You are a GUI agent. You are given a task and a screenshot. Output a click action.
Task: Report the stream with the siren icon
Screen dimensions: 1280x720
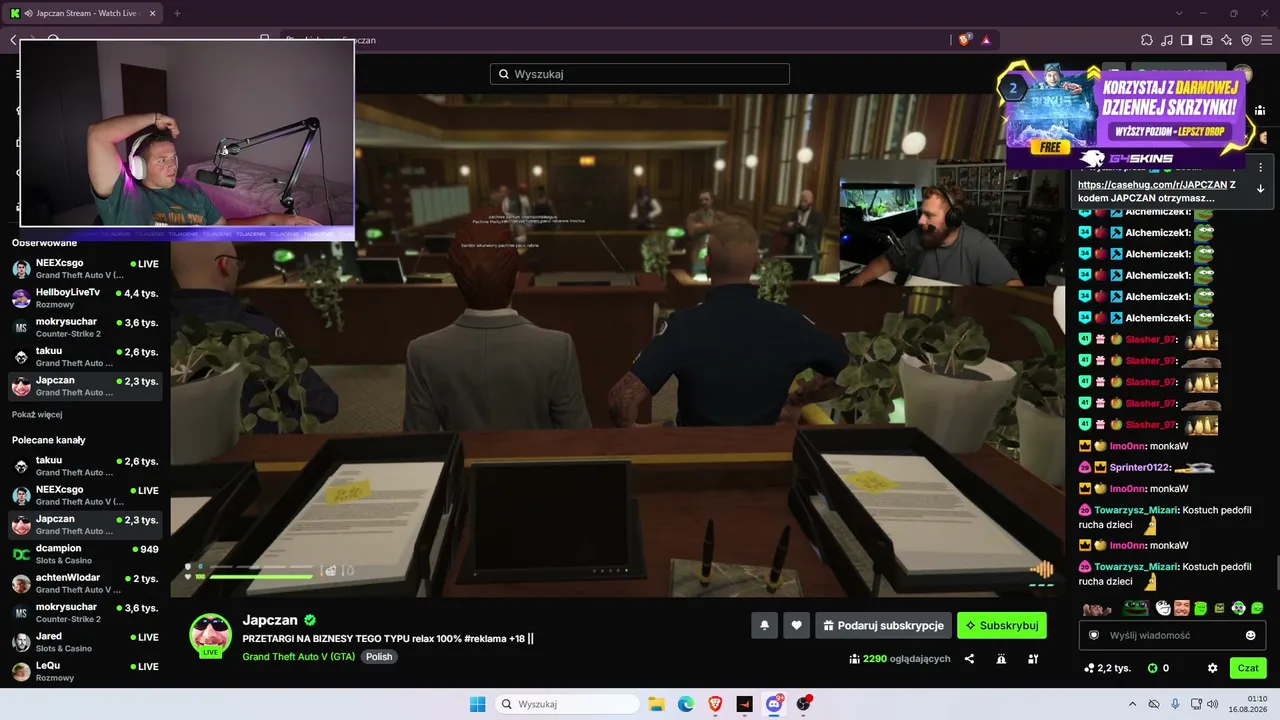(x=1001, y=659)
